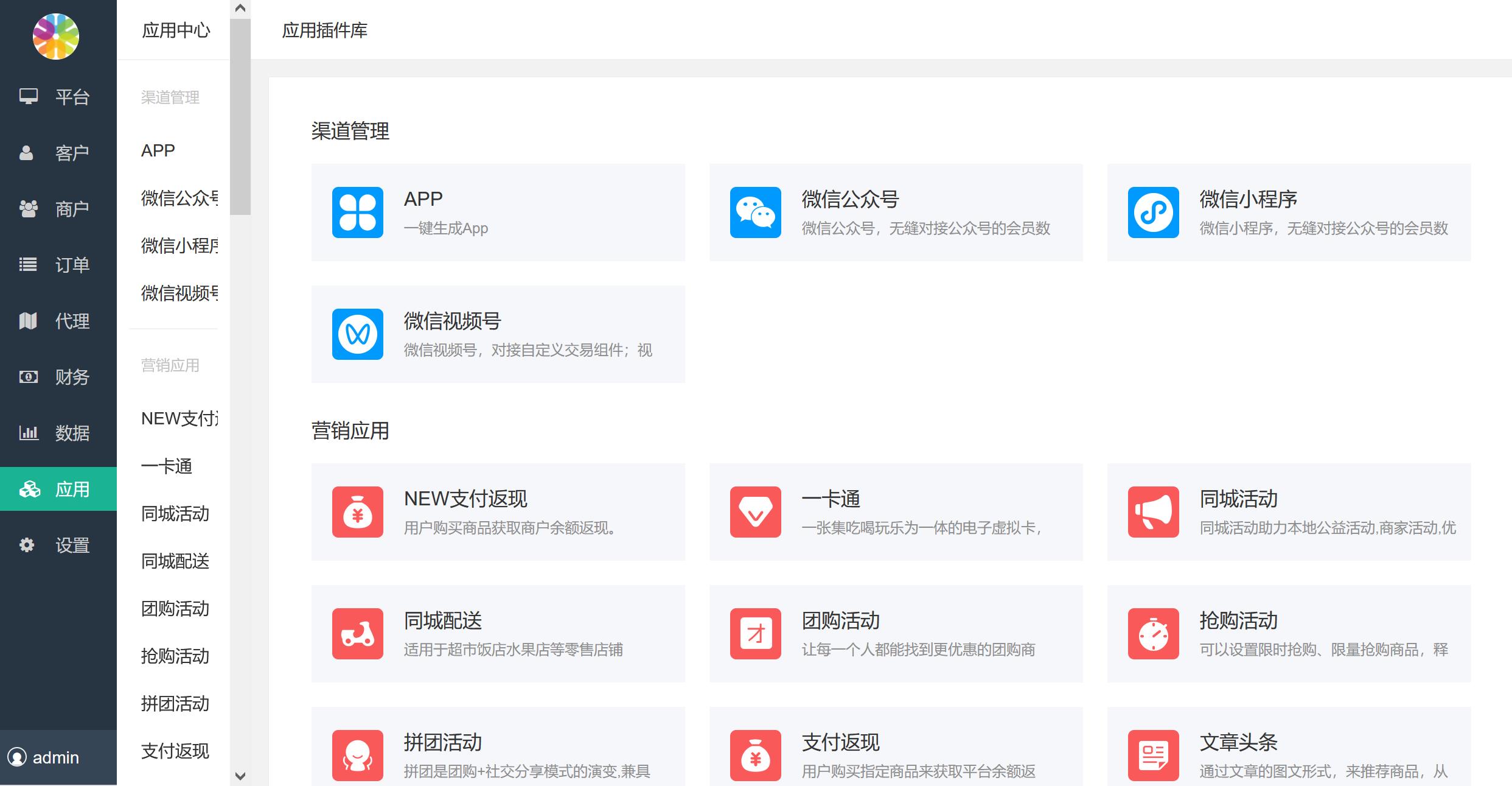Viewport: 1512px width, 786px height.
Task: Select the 同城配送 scooter icon
Action: pyautogui.click(x=357, y=634)
